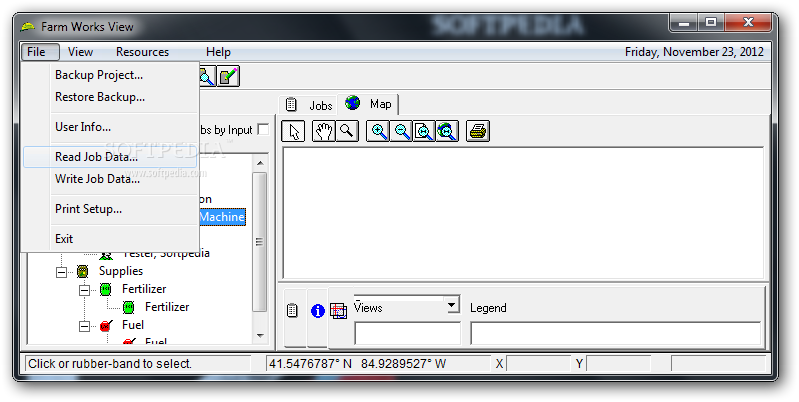Open the View menu
Viewport: 799px width, 402px height.
point(81,52)
